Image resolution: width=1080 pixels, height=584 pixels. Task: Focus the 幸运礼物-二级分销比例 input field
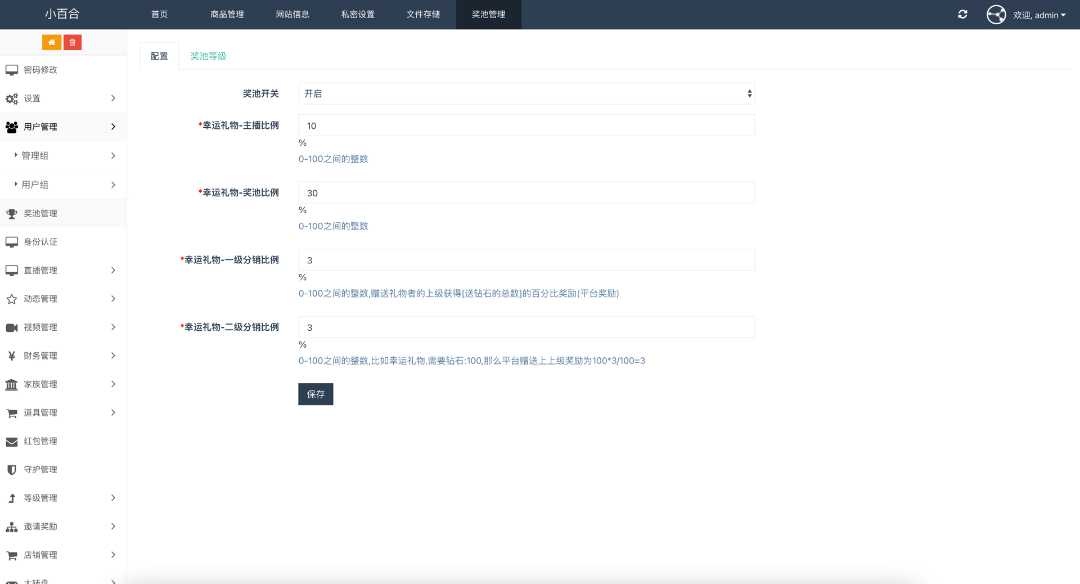[526, 328]
